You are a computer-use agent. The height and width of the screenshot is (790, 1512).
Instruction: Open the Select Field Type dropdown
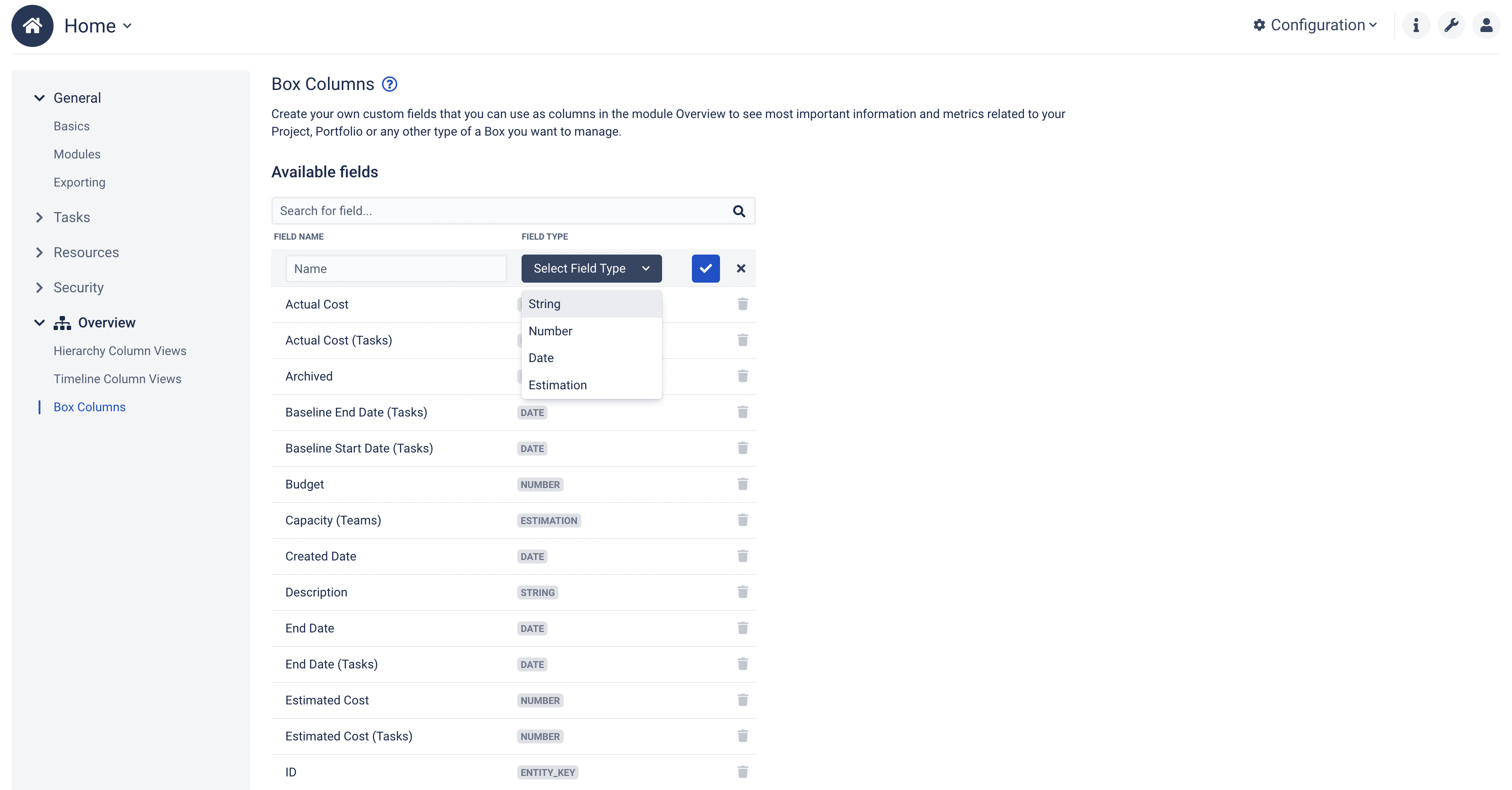(x=591, y=268)
